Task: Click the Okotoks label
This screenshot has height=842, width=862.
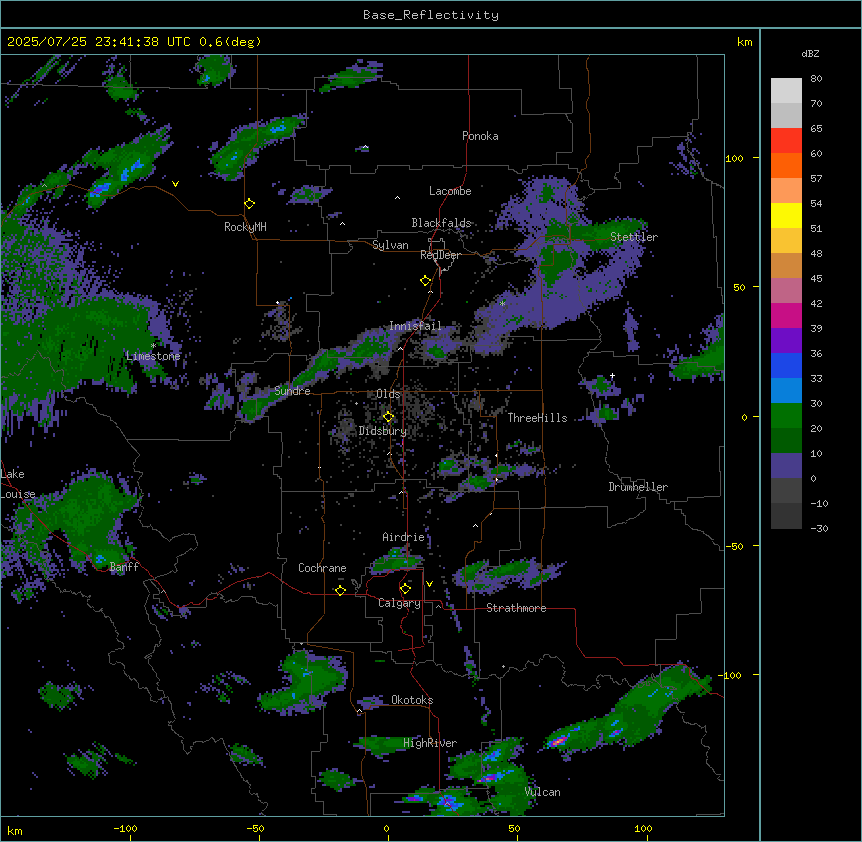Action: pos(412,700)
